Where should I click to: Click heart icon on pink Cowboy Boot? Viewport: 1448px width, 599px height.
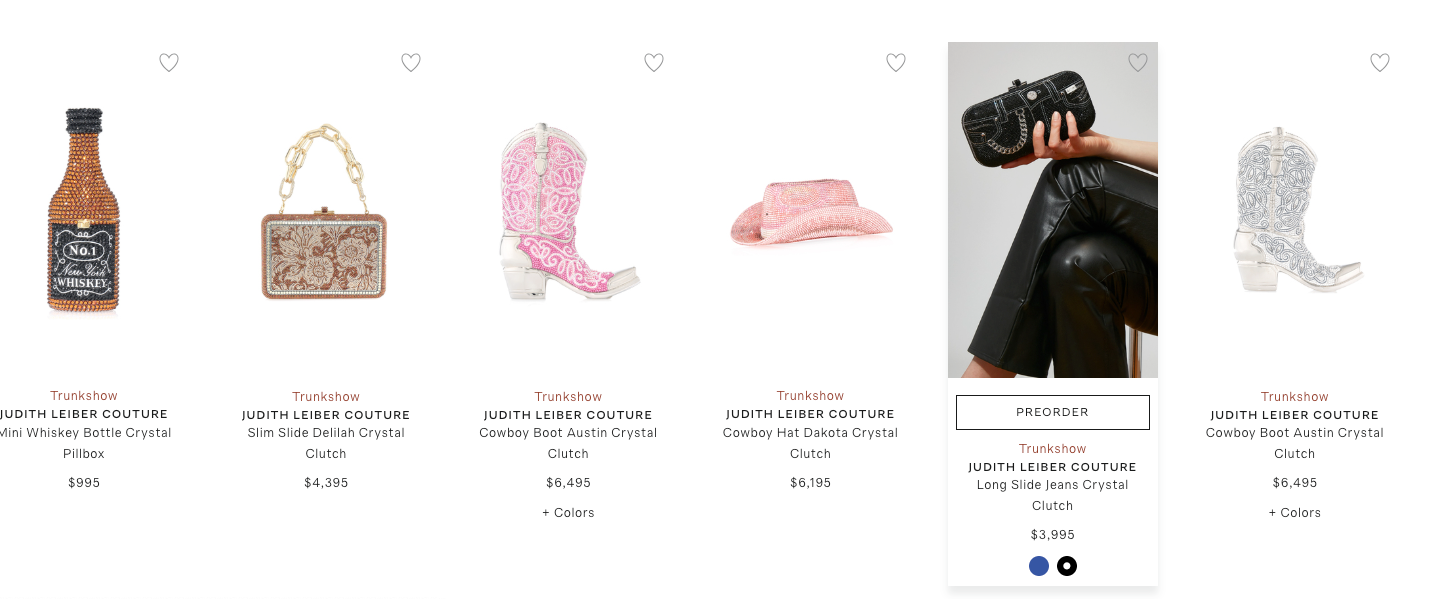[x=654, y=63]
